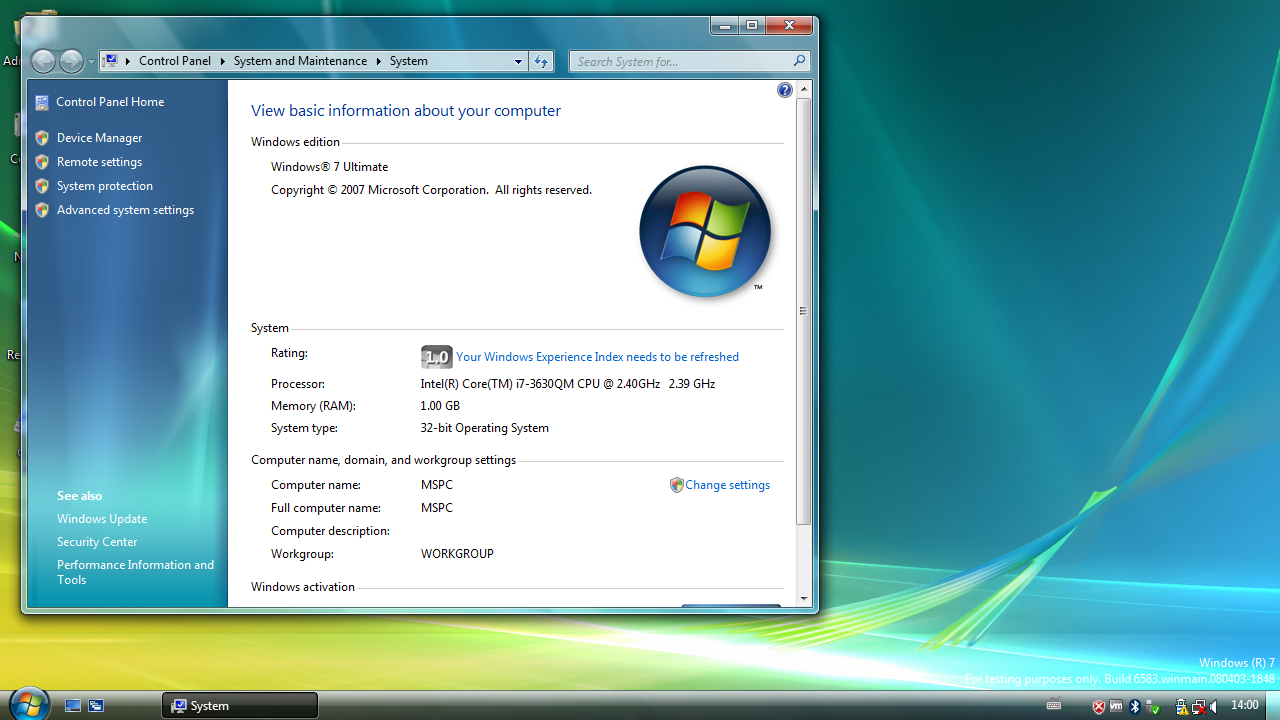
Task: Click the 14:00 taskbar clock
Action: [1245, 705]
